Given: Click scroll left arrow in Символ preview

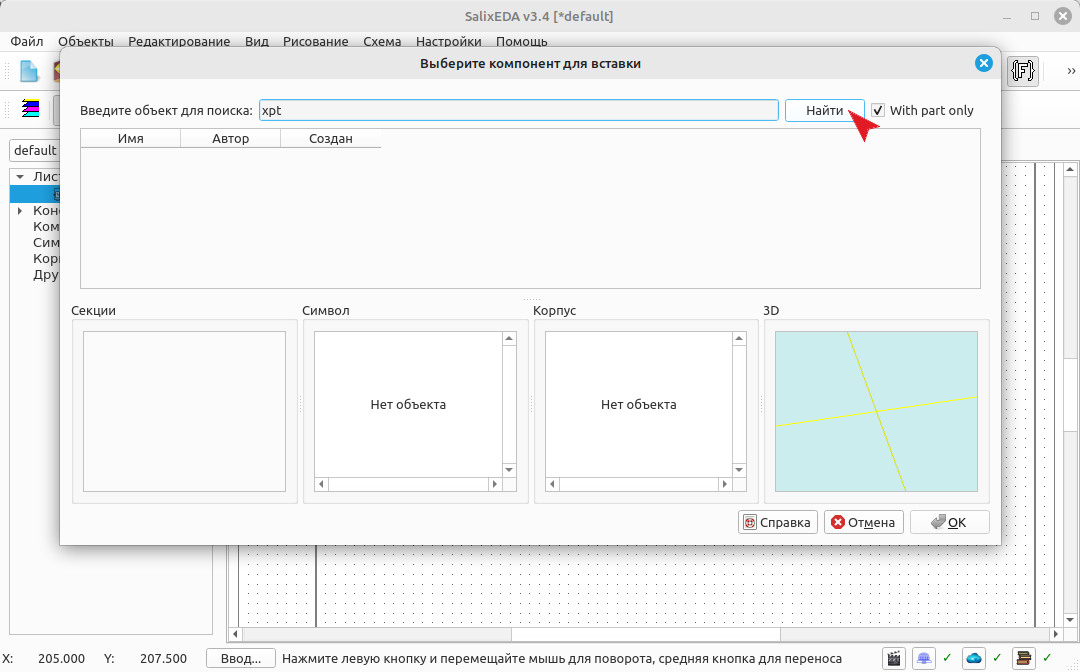Looking at the screenshot, I should pyautogui.click(x=322, y=485).
